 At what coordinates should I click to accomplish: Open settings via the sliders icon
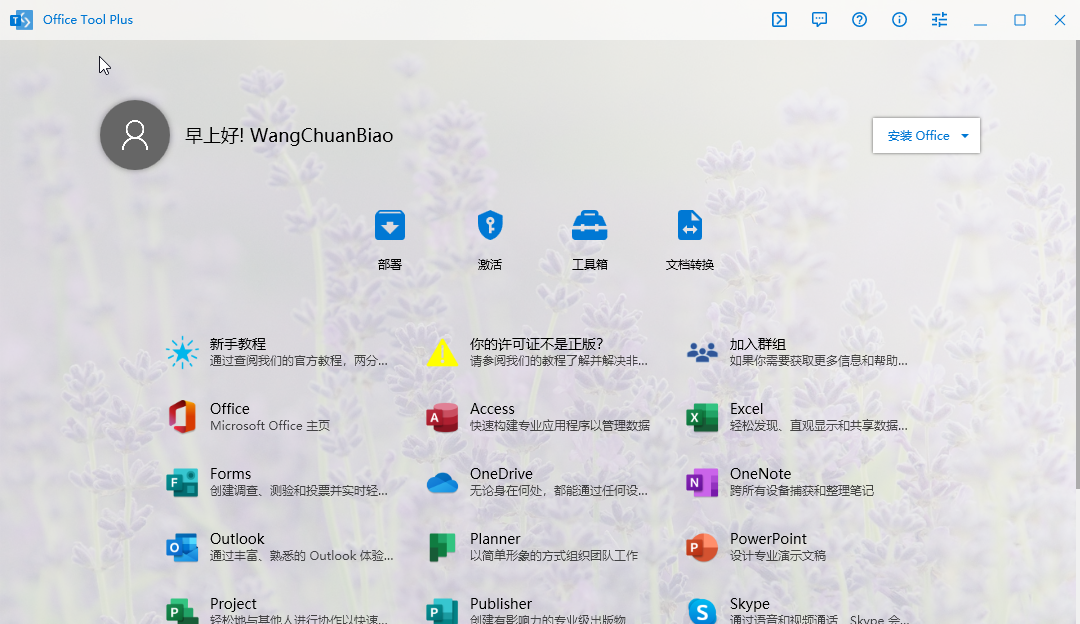coord(939,19)
